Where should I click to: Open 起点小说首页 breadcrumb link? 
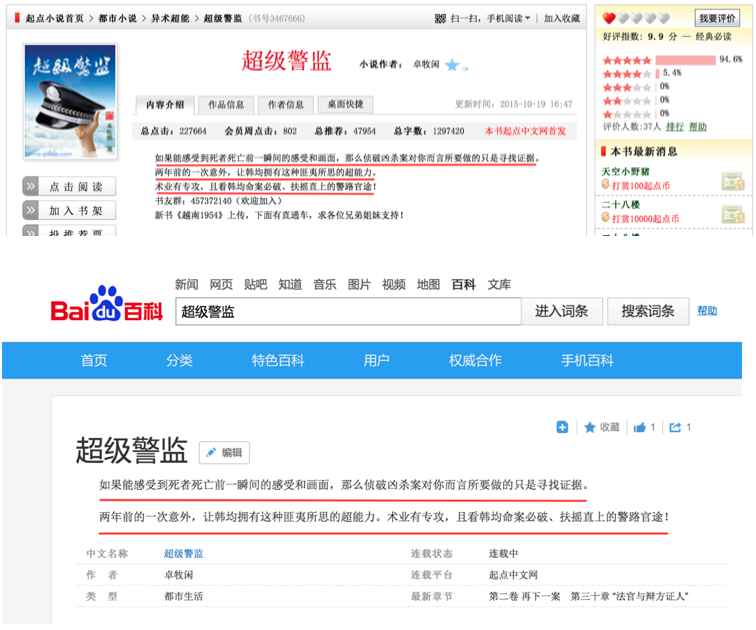(54, 18)
